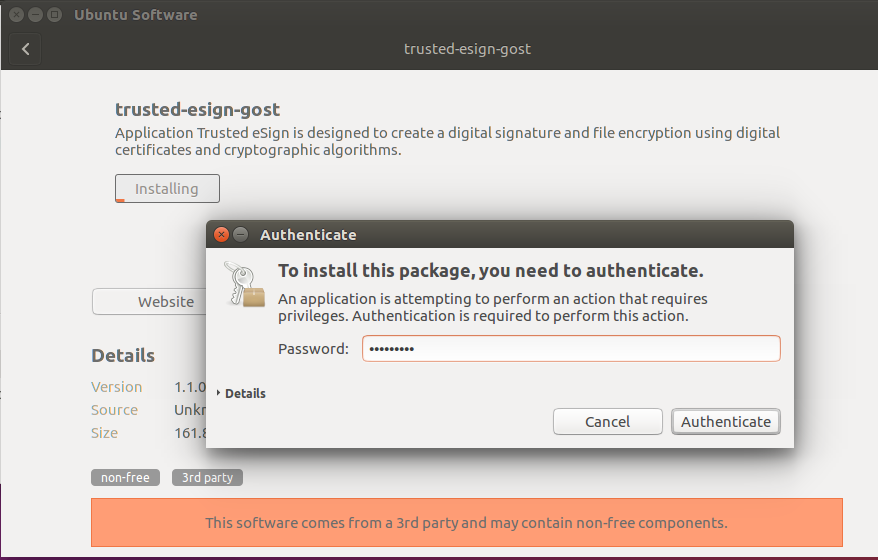This screenshot has height=560, width=878.
Task: Close the Ubuntu Software window
Action: tap(17, 15)
